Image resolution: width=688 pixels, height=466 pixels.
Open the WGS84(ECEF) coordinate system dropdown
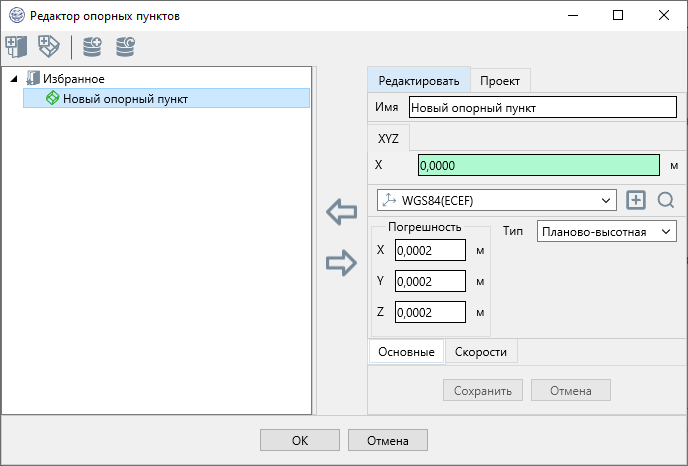tap(496, 200)
